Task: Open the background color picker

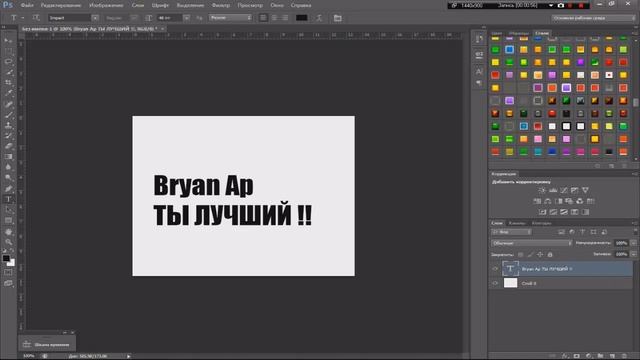Action: [11, 263]
